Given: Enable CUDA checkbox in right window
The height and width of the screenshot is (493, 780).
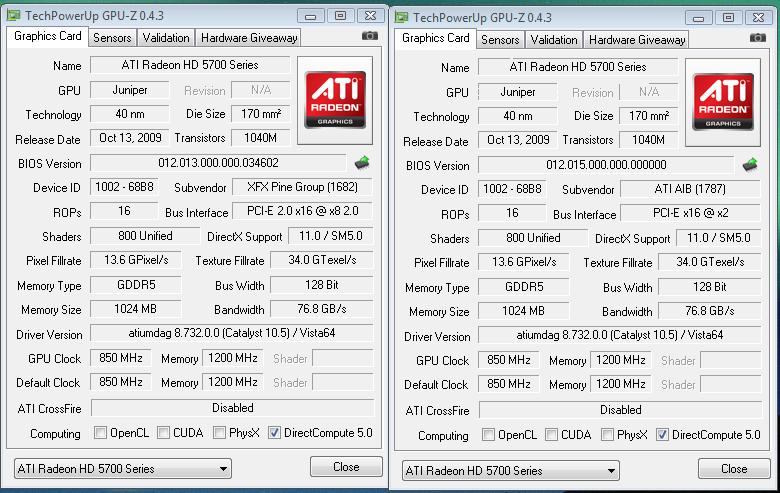Looking at the screenshot, I should 551,435.
